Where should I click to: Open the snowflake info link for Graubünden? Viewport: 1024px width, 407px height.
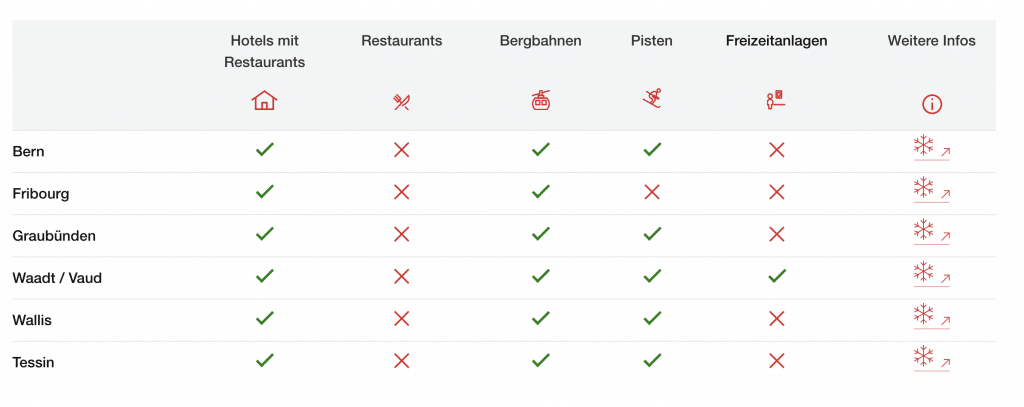[x=931, y=232]
